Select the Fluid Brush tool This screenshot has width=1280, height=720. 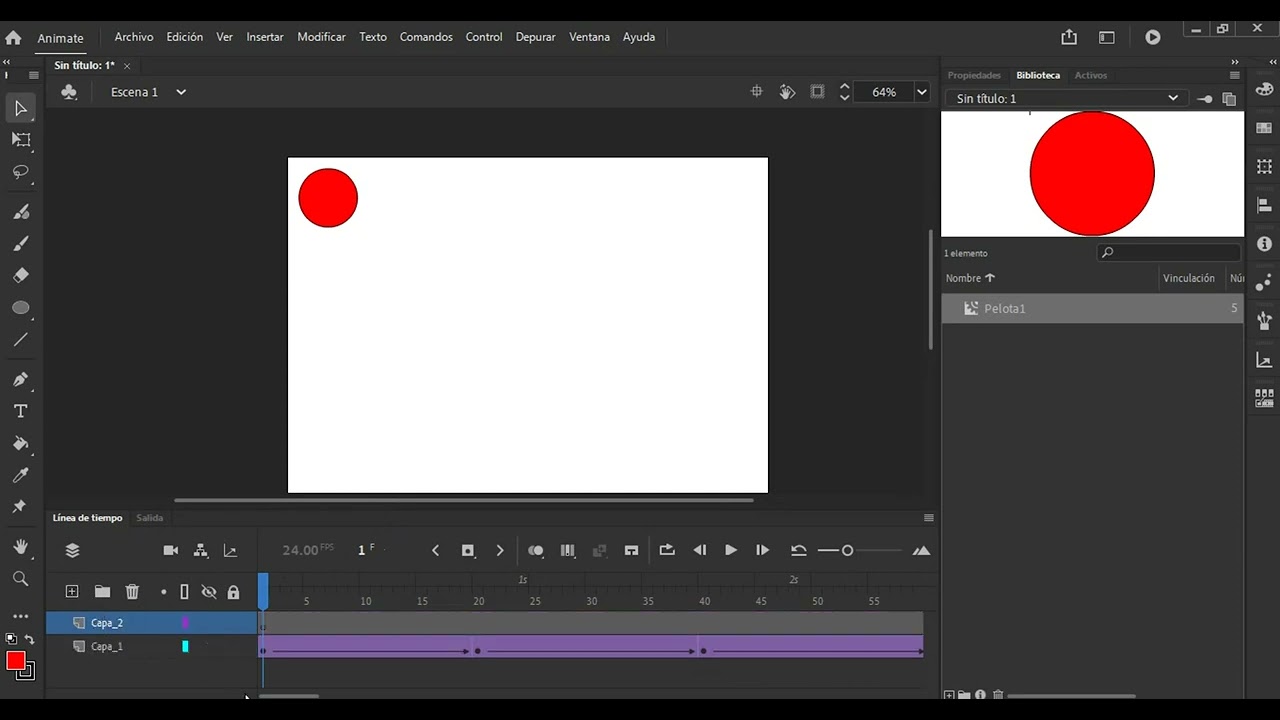[21, 211]
